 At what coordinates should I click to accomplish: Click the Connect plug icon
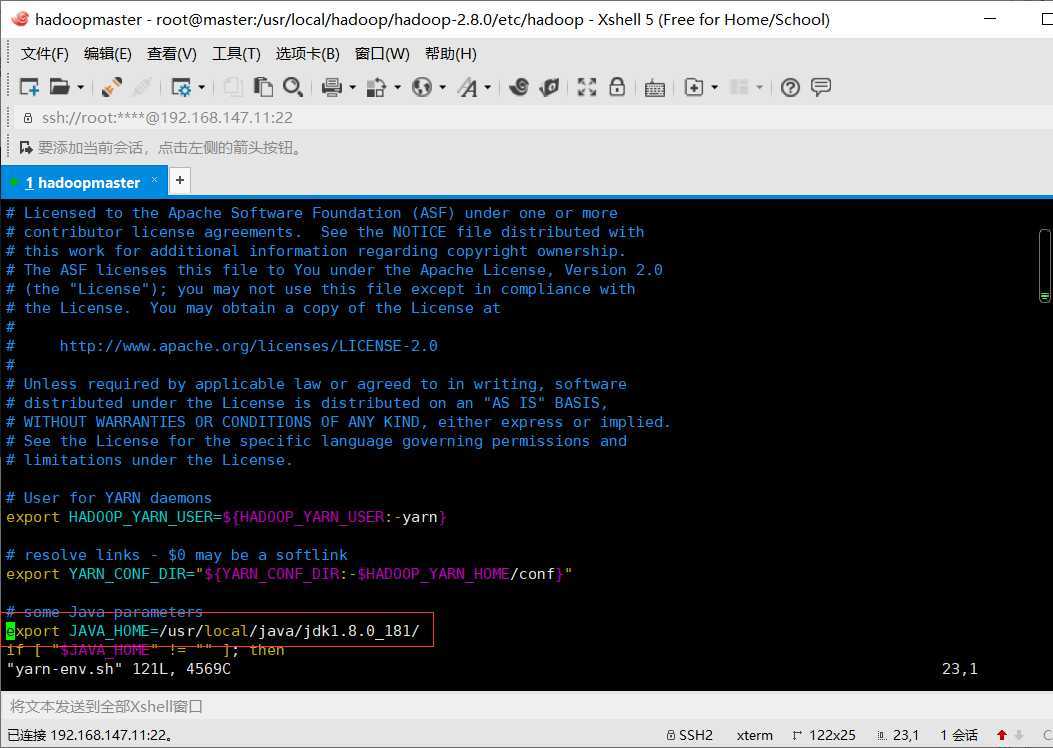pyautogui.click(x=111, y=87)
